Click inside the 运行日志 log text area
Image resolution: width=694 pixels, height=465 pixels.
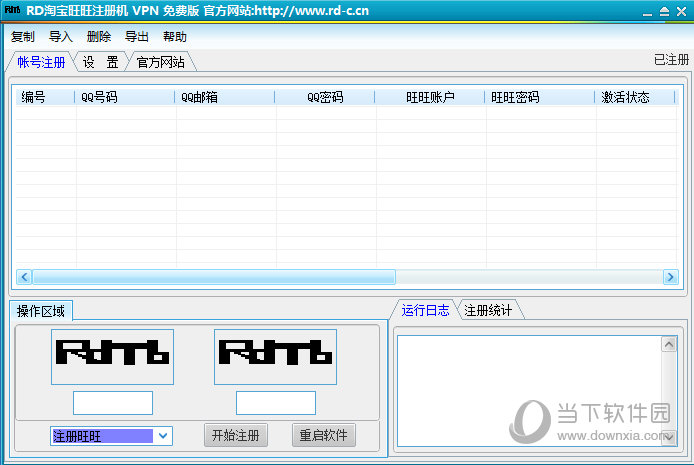point(529,391)
